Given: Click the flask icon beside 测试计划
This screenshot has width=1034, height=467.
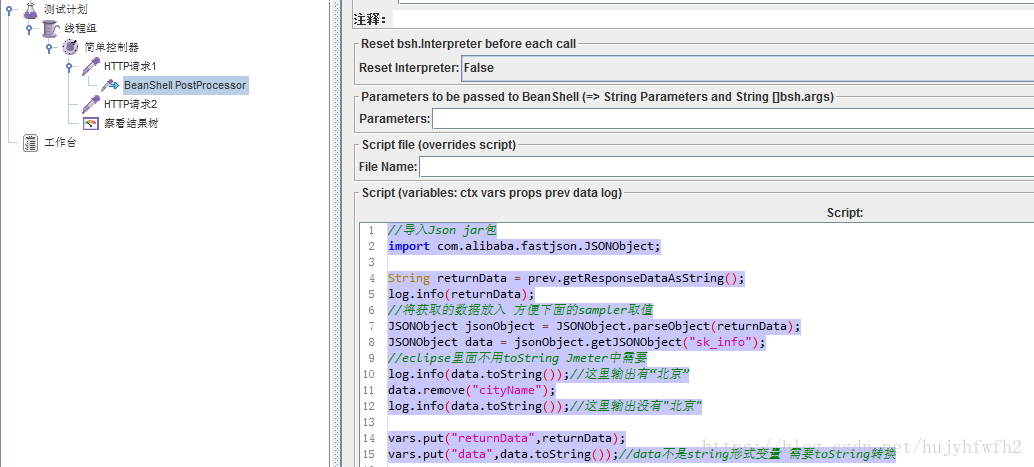Looking at the screenshot, I should 30,9.
